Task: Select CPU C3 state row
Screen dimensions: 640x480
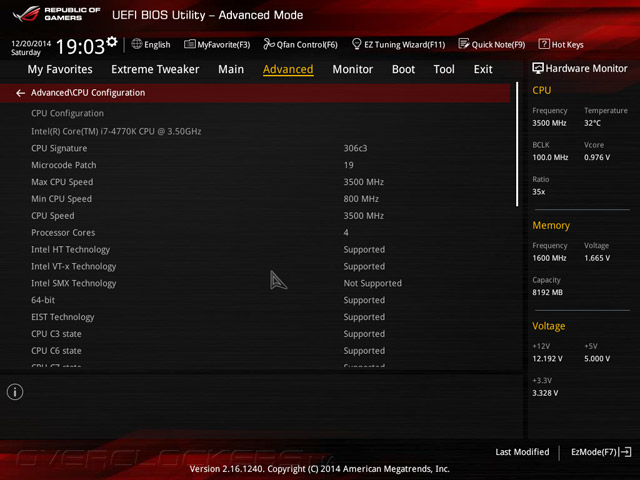Action: pyautogui.click(x=255, y=334)
